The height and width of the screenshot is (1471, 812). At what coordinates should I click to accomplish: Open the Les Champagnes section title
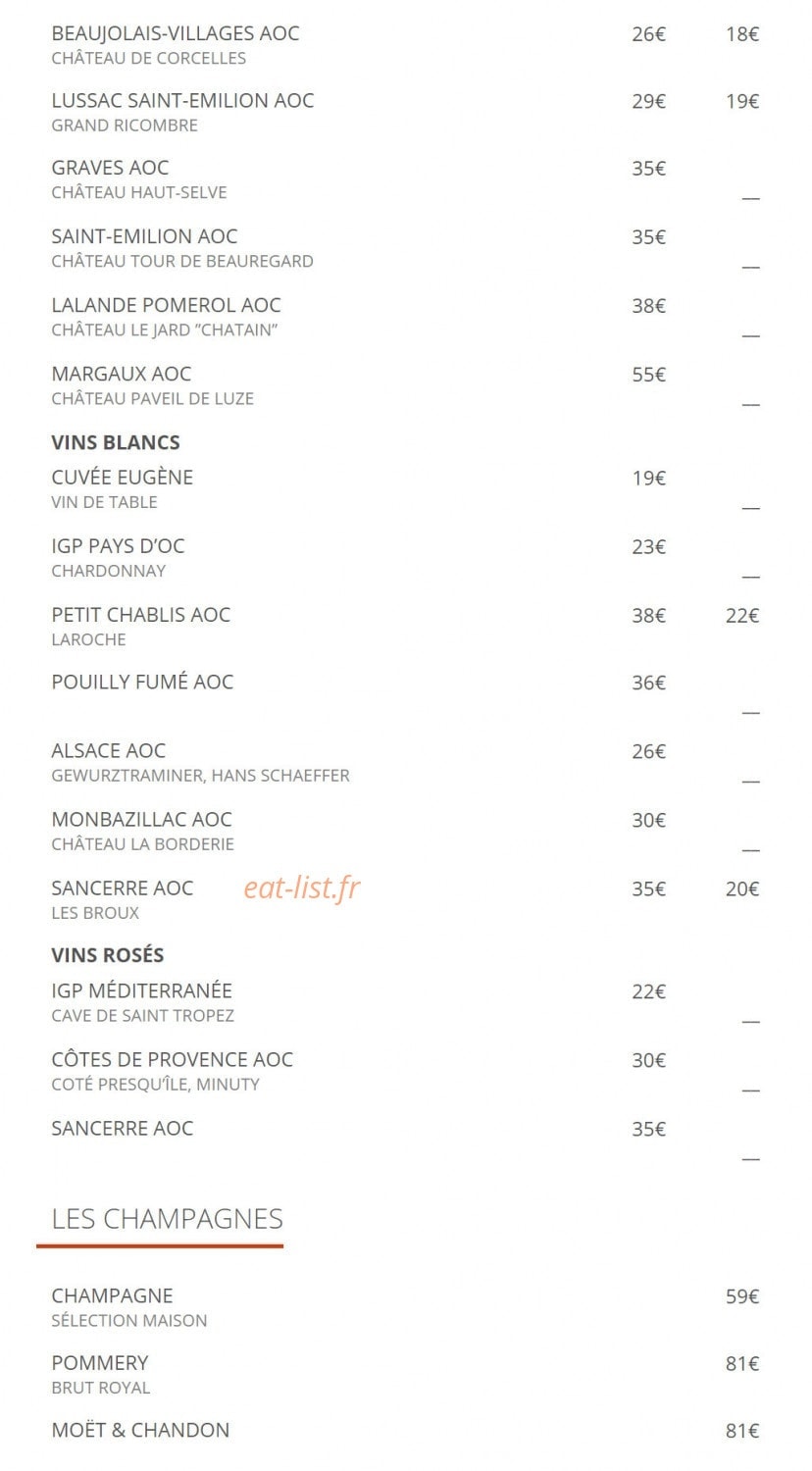click(167, 1219)
